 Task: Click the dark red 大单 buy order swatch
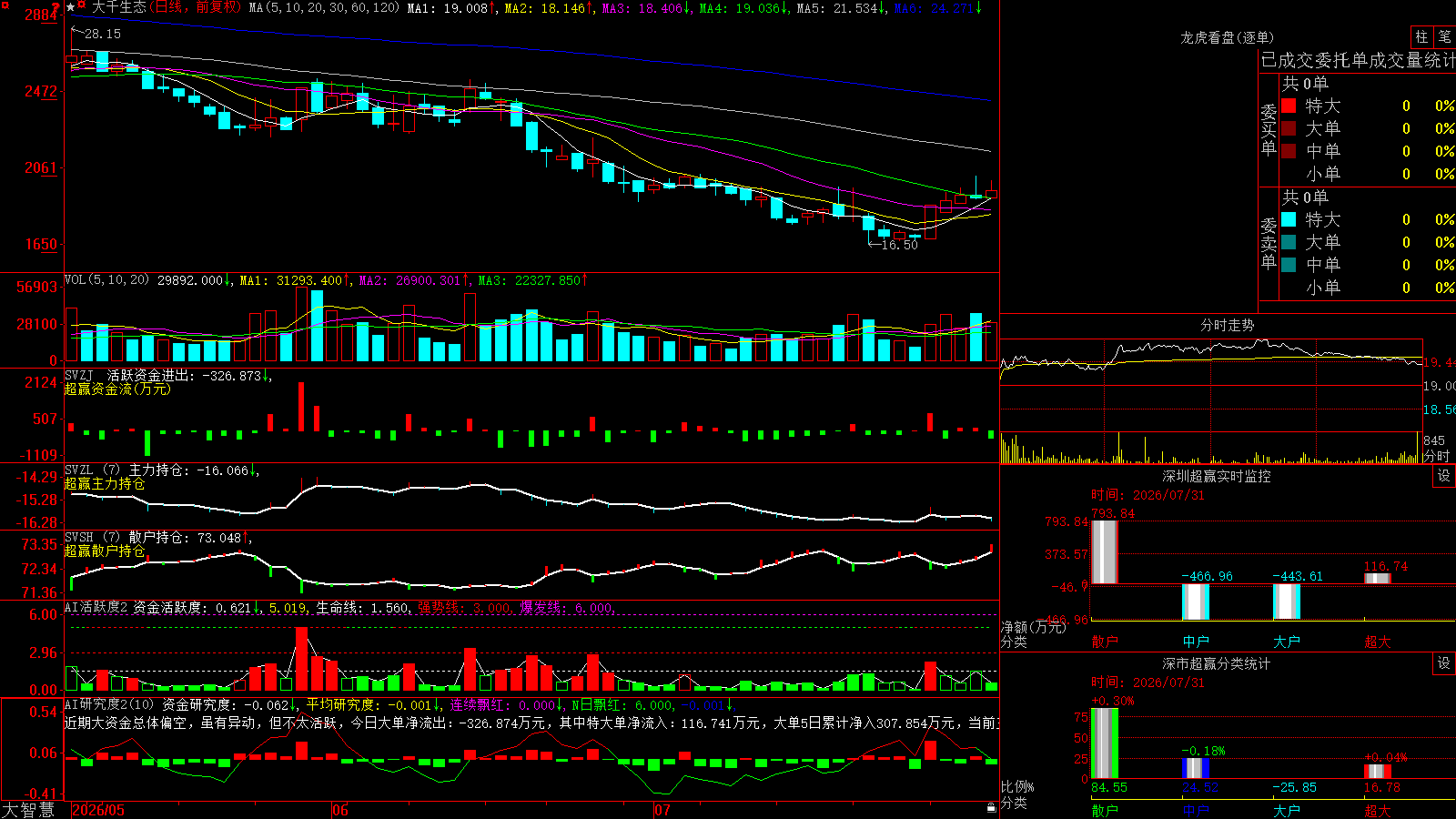click(x=1289, y=128)
